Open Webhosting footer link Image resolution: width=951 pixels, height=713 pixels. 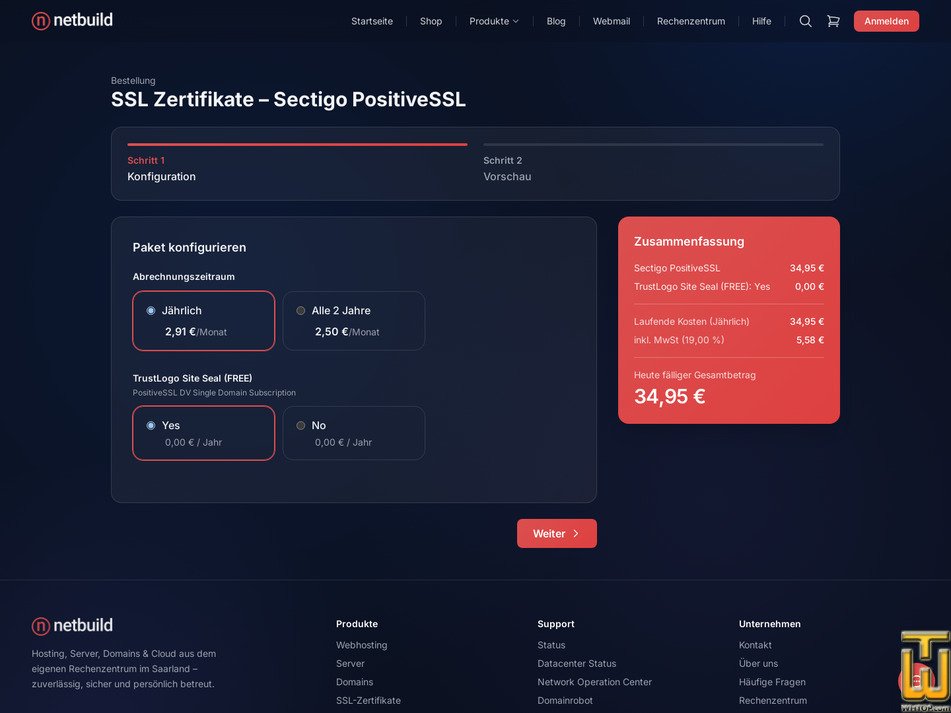[361, 645]
